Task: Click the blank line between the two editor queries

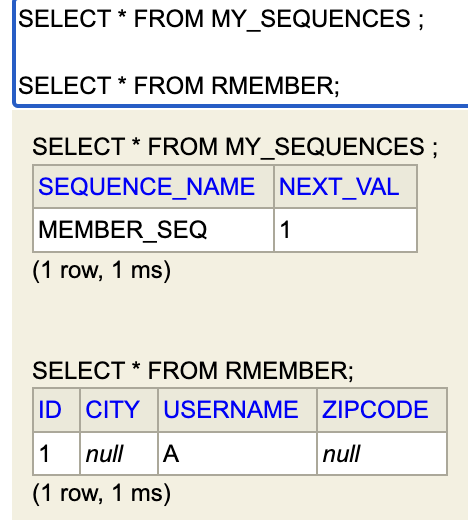Action: (x=242, y=52)
